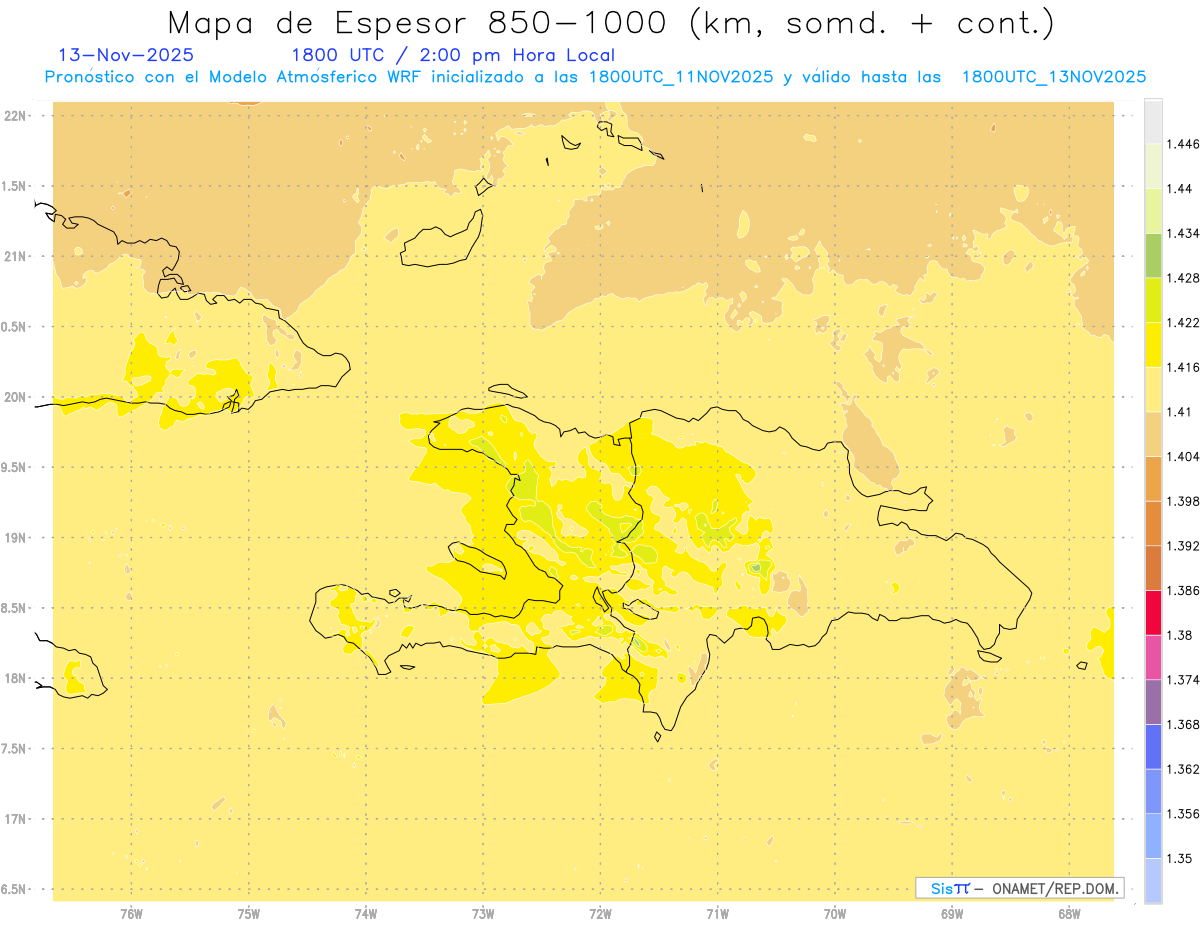Viewport: 1200px width, 927px height.
Task: Pick the pale yellow swatch between 1.41 and 1.416
Action: pos(1153,389)
